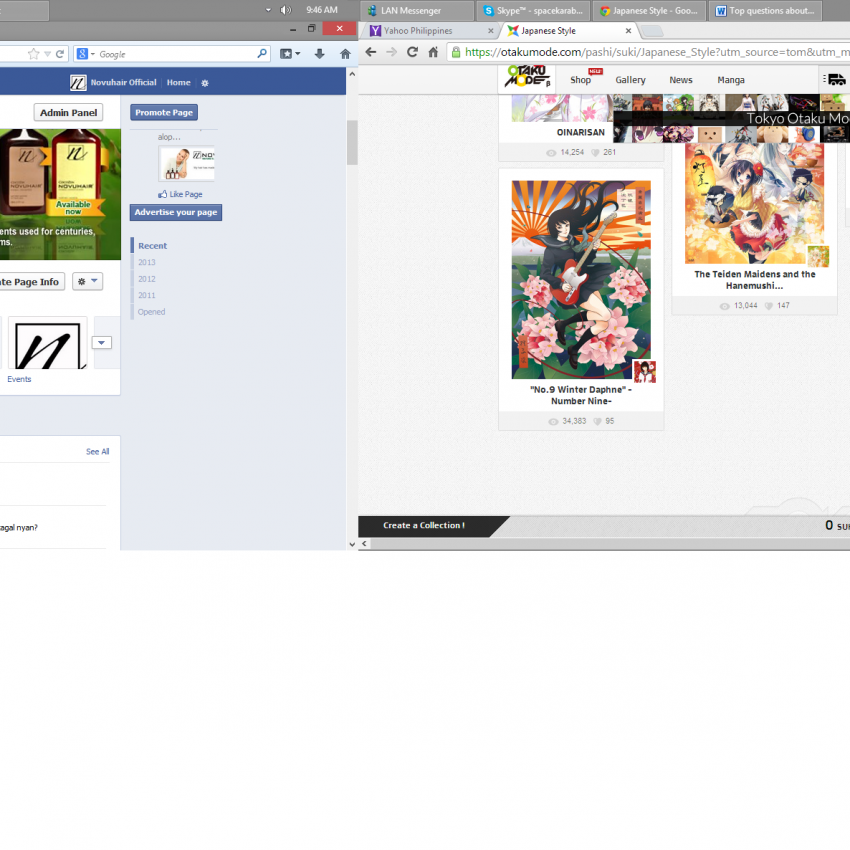Open Firefox downloads arrow icon

coord(319,54)
